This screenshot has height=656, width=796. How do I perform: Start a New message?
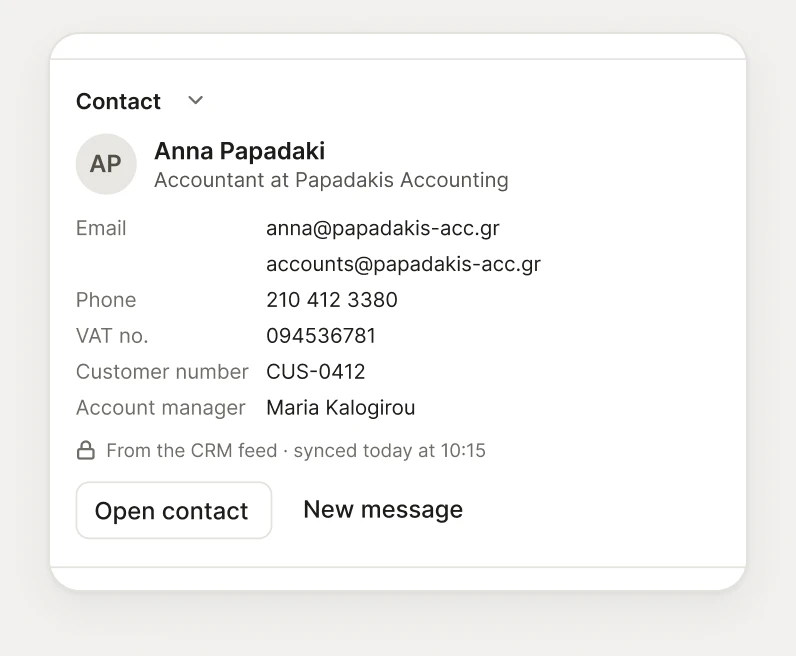tap(383, 510)
